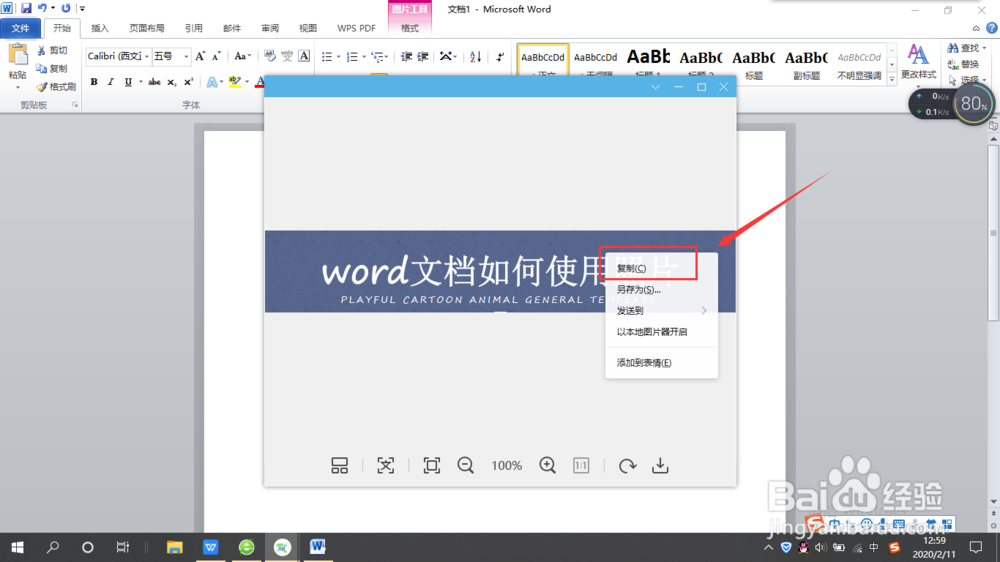Screen dimensions: 1000x562
Task: Click the viewer's zoom out magnifier
Action: click(466, 466)
